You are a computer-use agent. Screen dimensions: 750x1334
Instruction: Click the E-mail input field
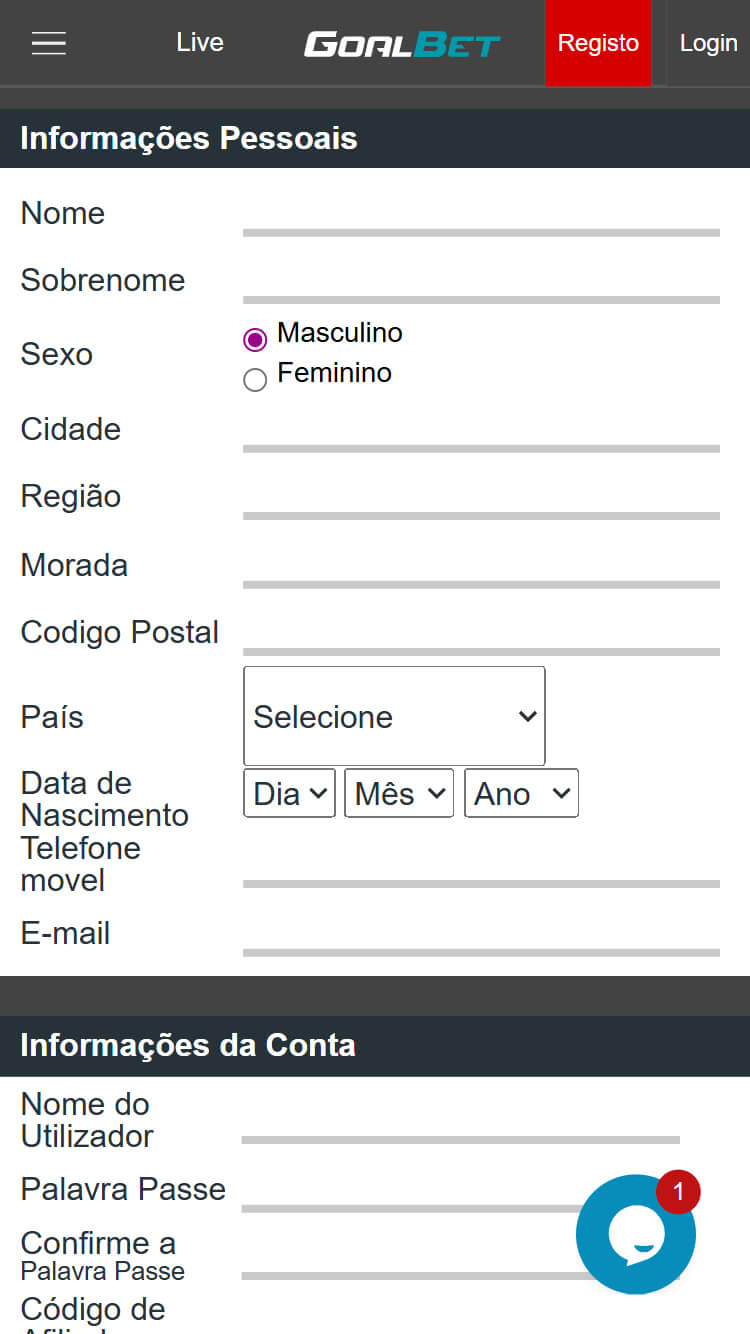pyautogui.click(x=481, y=936)
